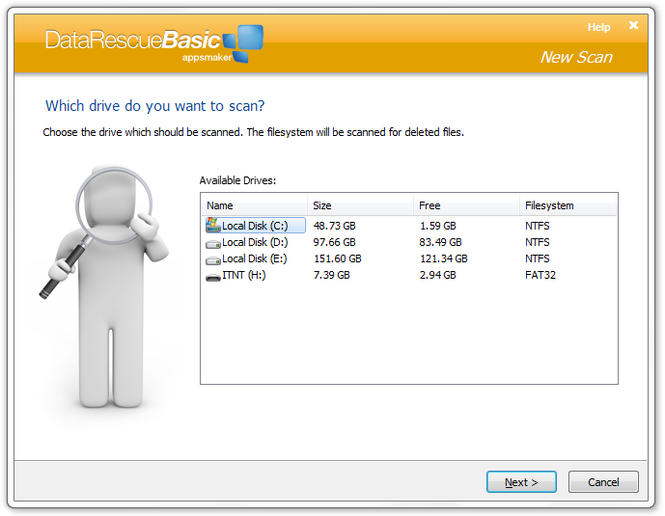Click the 2.94 GB free space value
Screen dimensions: 665x516
(438, 275)
